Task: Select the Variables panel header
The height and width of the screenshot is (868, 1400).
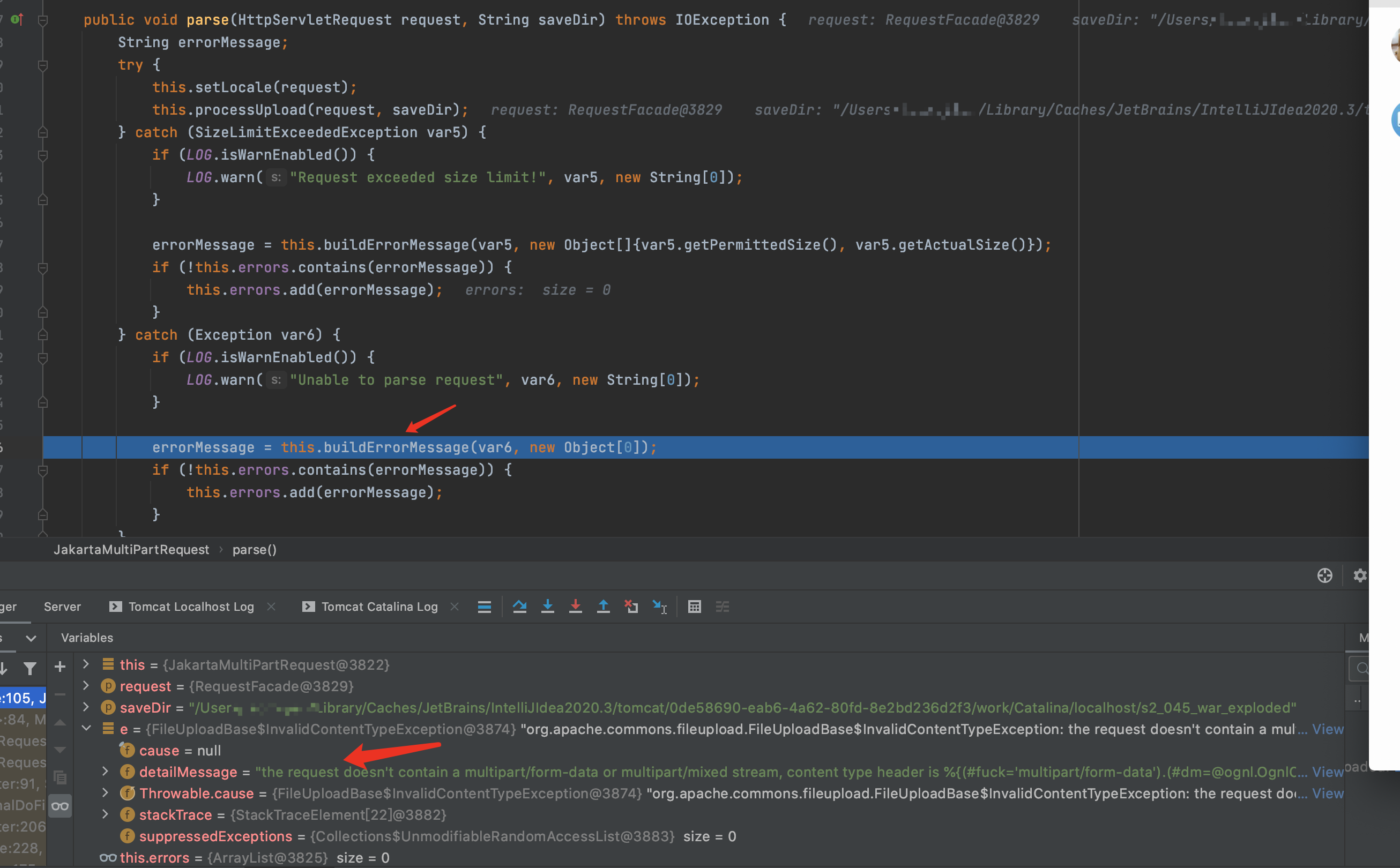Action: (x=87, y=638)
